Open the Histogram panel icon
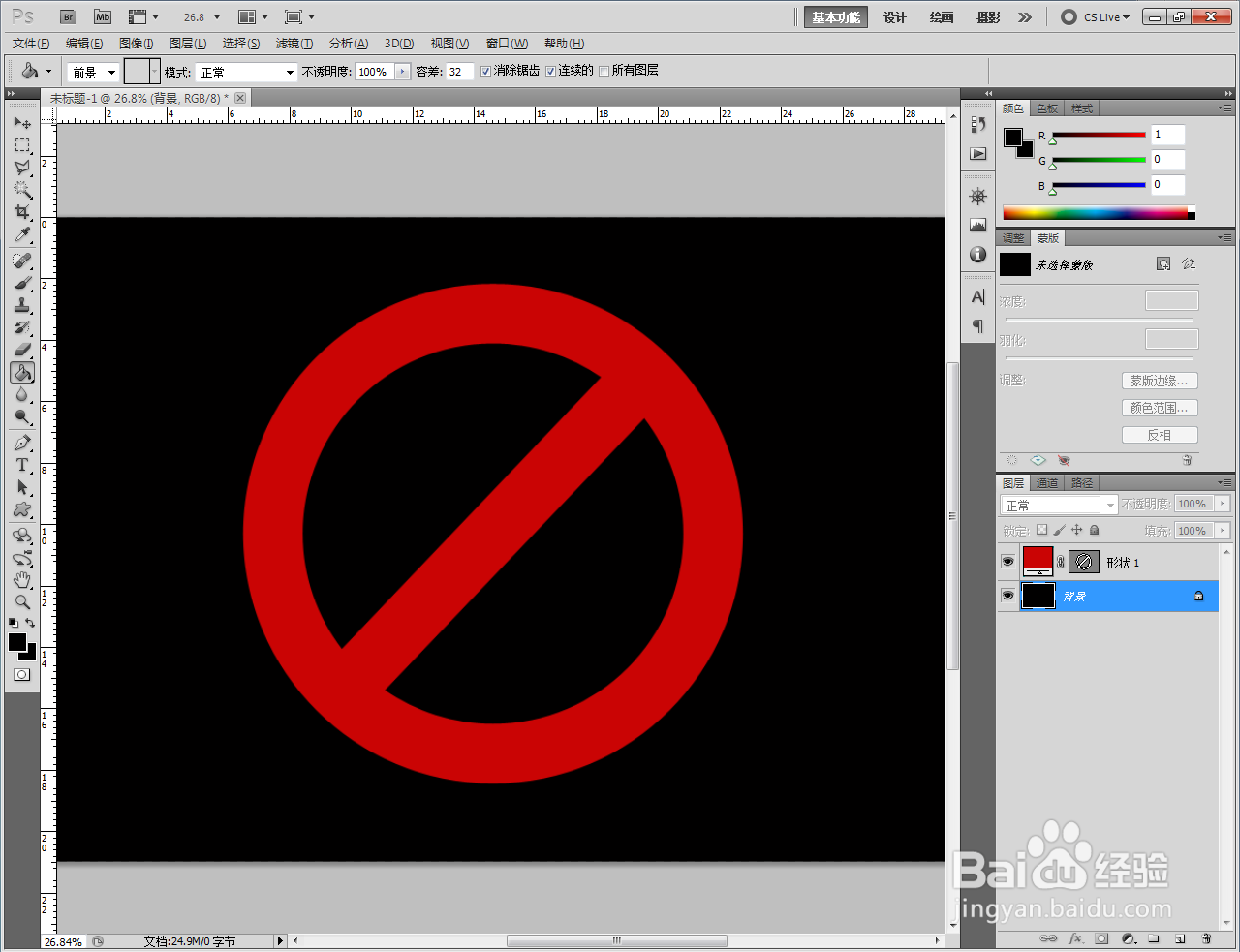 click(x=978, y=226)
